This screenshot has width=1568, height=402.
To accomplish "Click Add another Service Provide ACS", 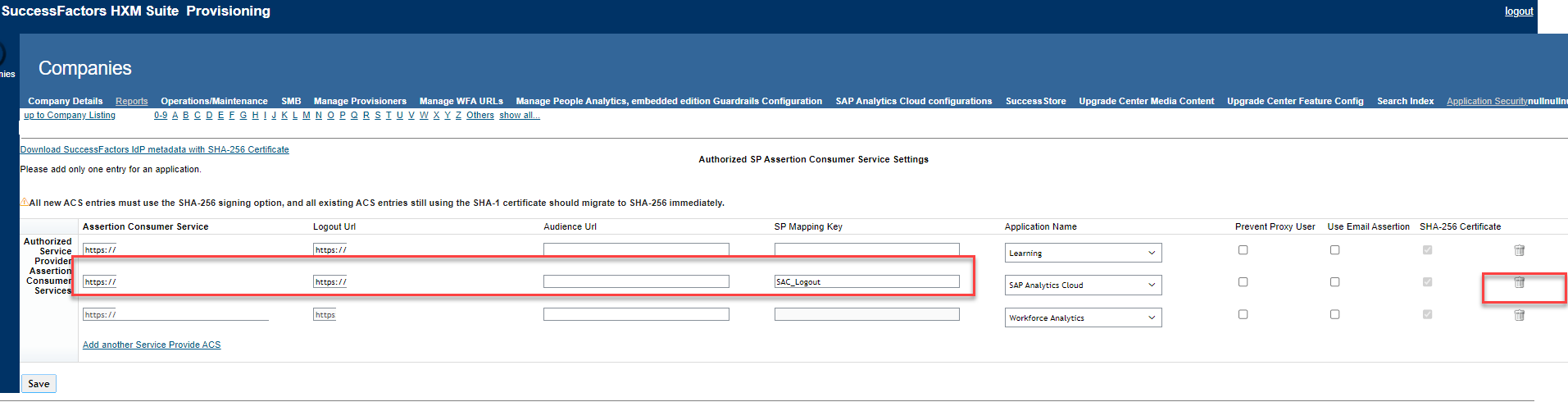I will click(x=152, y=345).
